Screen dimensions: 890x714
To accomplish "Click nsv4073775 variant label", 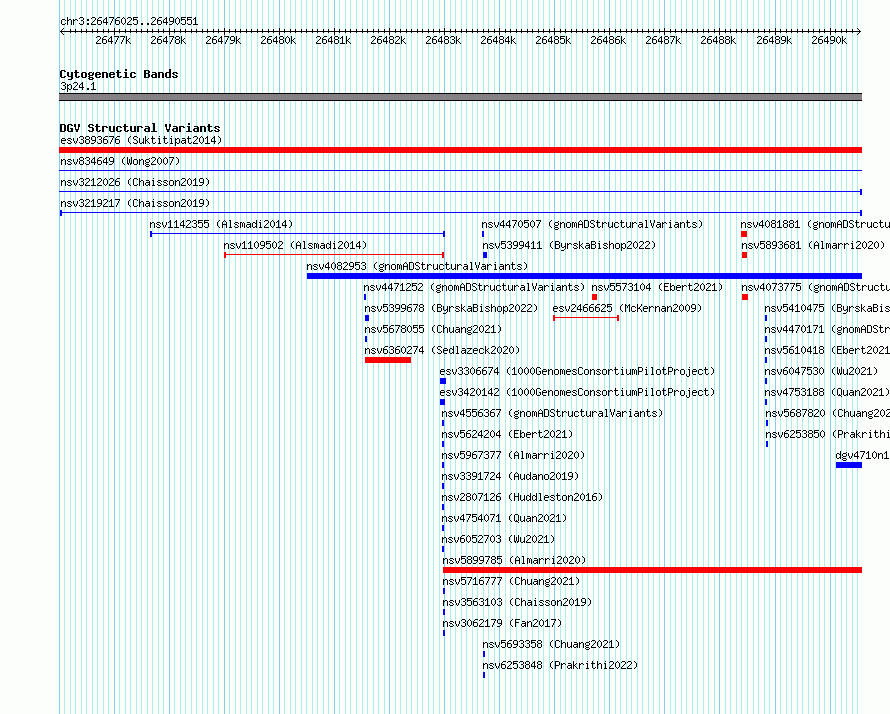I will [816, 287].
